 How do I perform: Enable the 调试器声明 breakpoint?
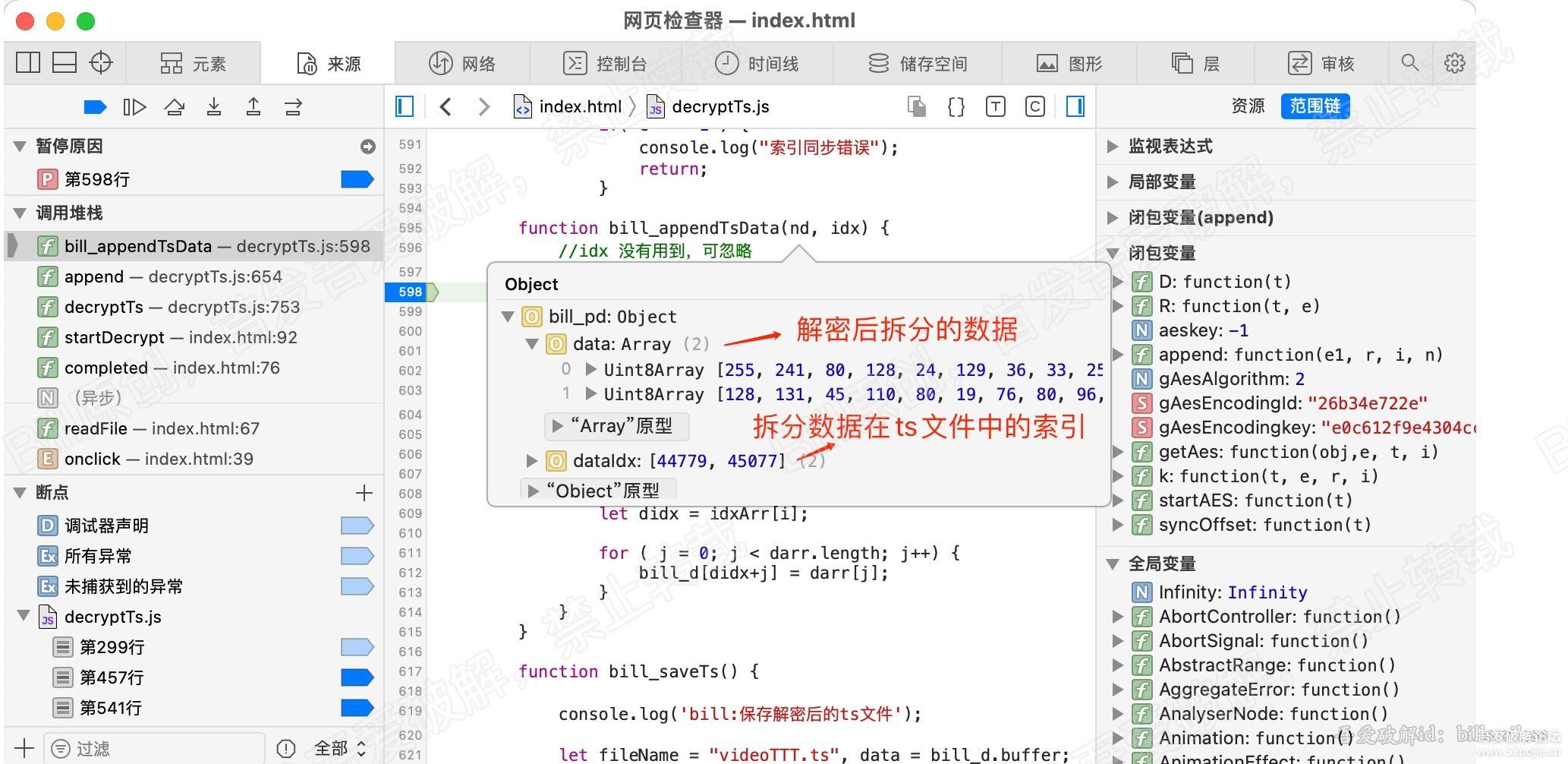[355, 525]
